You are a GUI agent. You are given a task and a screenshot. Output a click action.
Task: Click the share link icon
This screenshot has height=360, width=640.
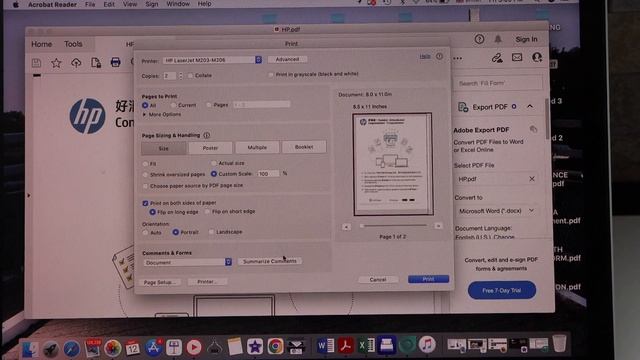coord(497,58)
